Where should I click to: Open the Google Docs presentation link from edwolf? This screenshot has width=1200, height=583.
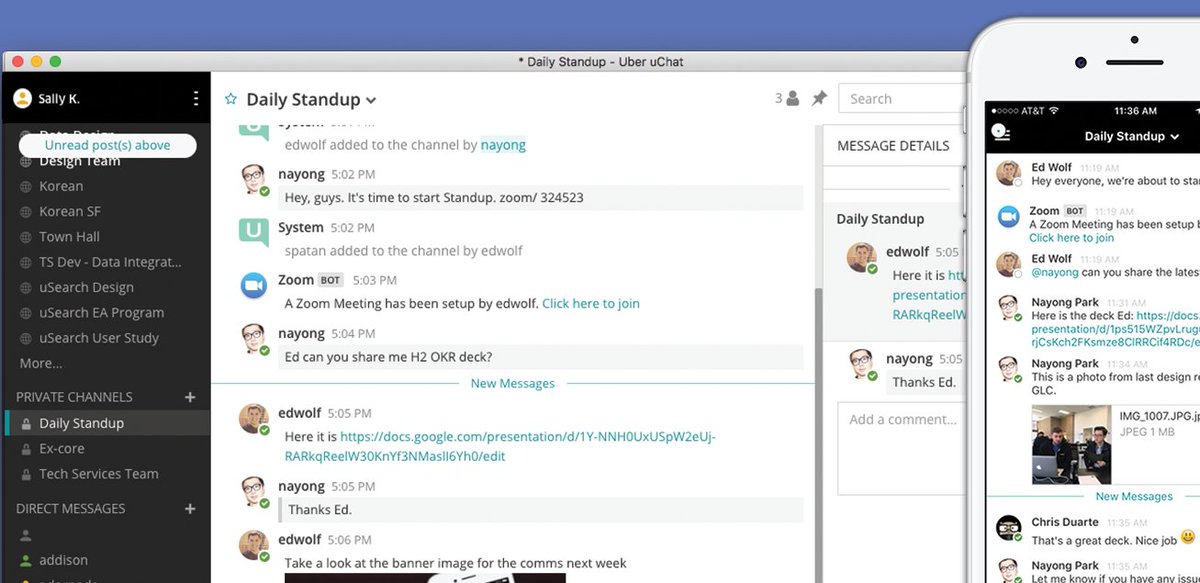tap(528, 446)
